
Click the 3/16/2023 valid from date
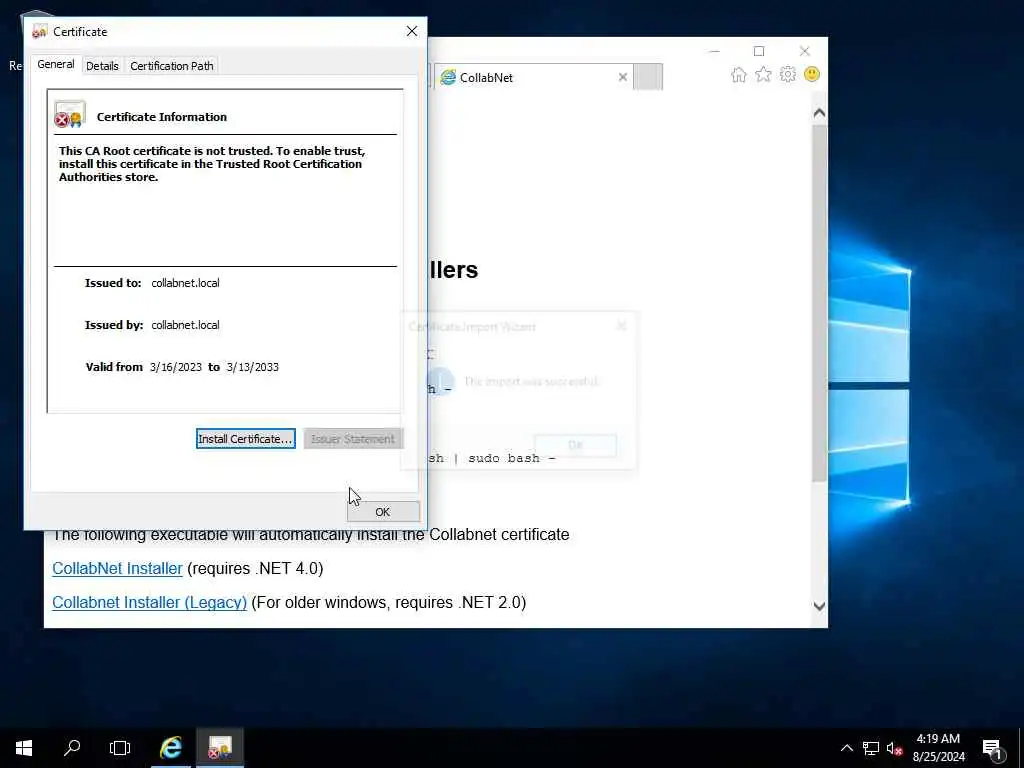pos(176,367)
